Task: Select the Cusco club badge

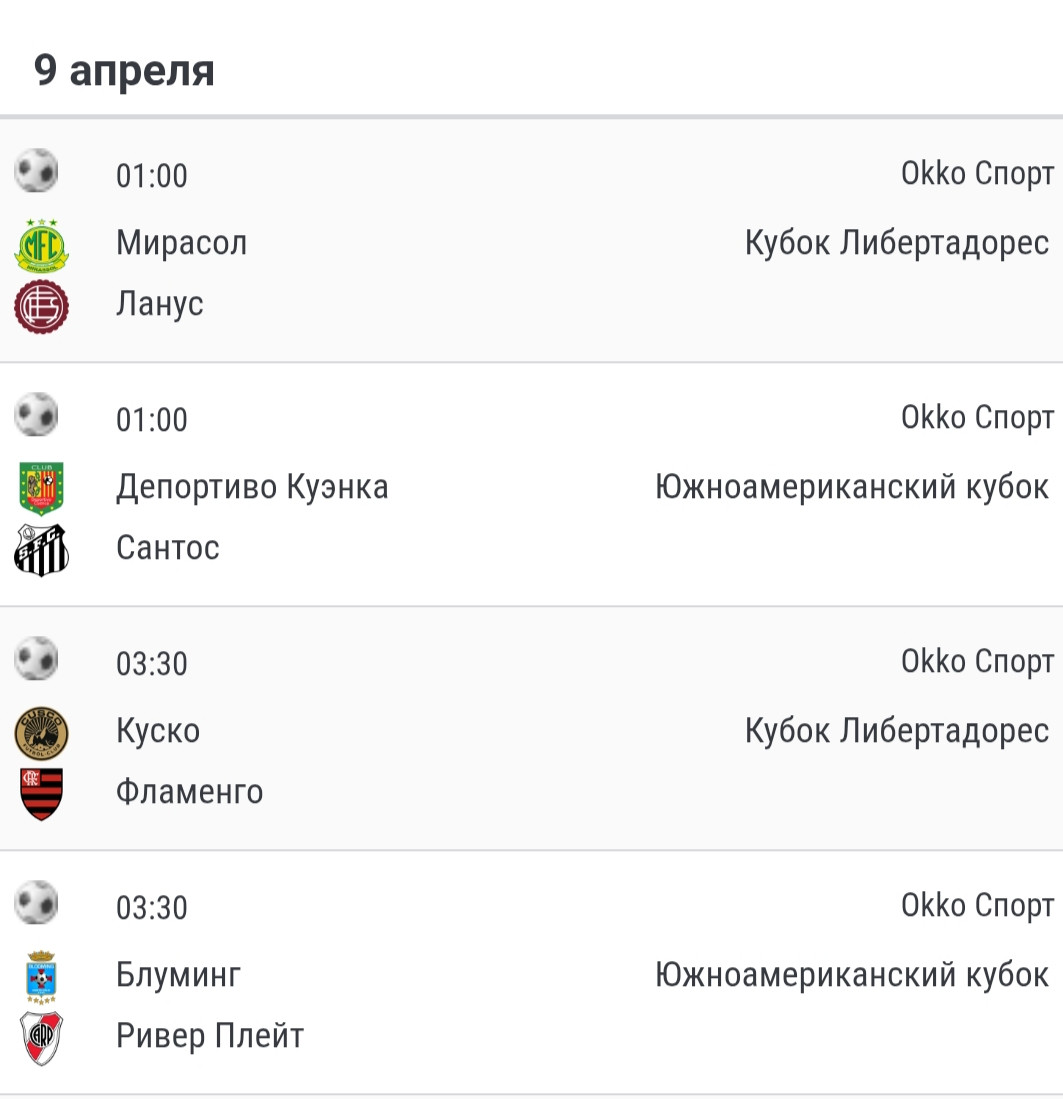Action: coord(42,732)
